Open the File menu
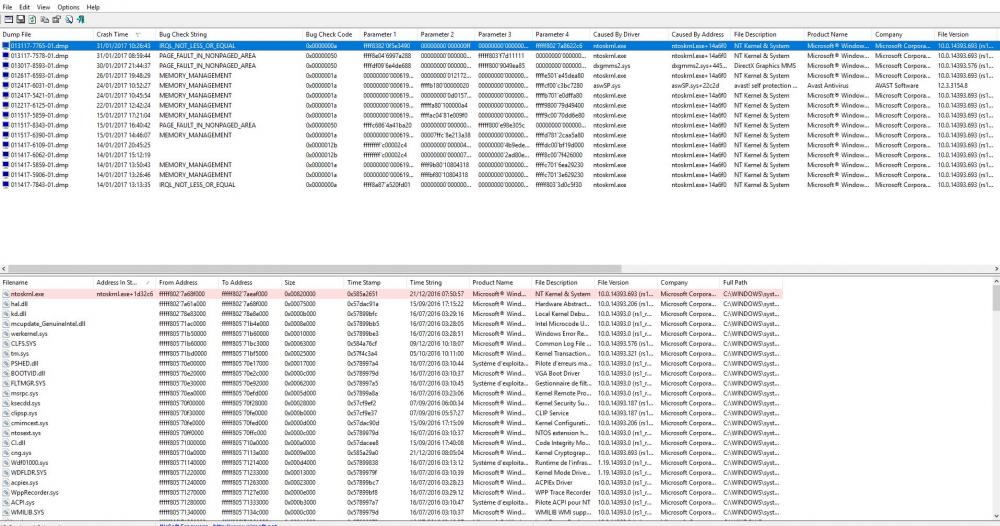Image resolution: width=1000 pixels, height=526 pixels. (x=9, y=6)
